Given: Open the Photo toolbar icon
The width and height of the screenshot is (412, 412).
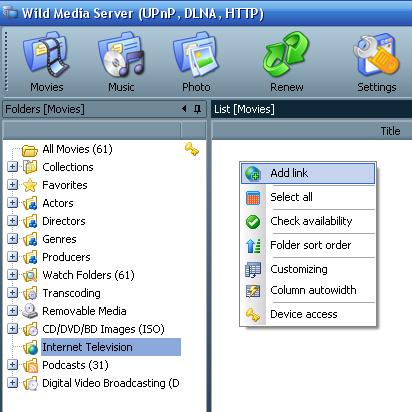Looking at the screenshot, I should pyautogui.click(x=196, y=54).
